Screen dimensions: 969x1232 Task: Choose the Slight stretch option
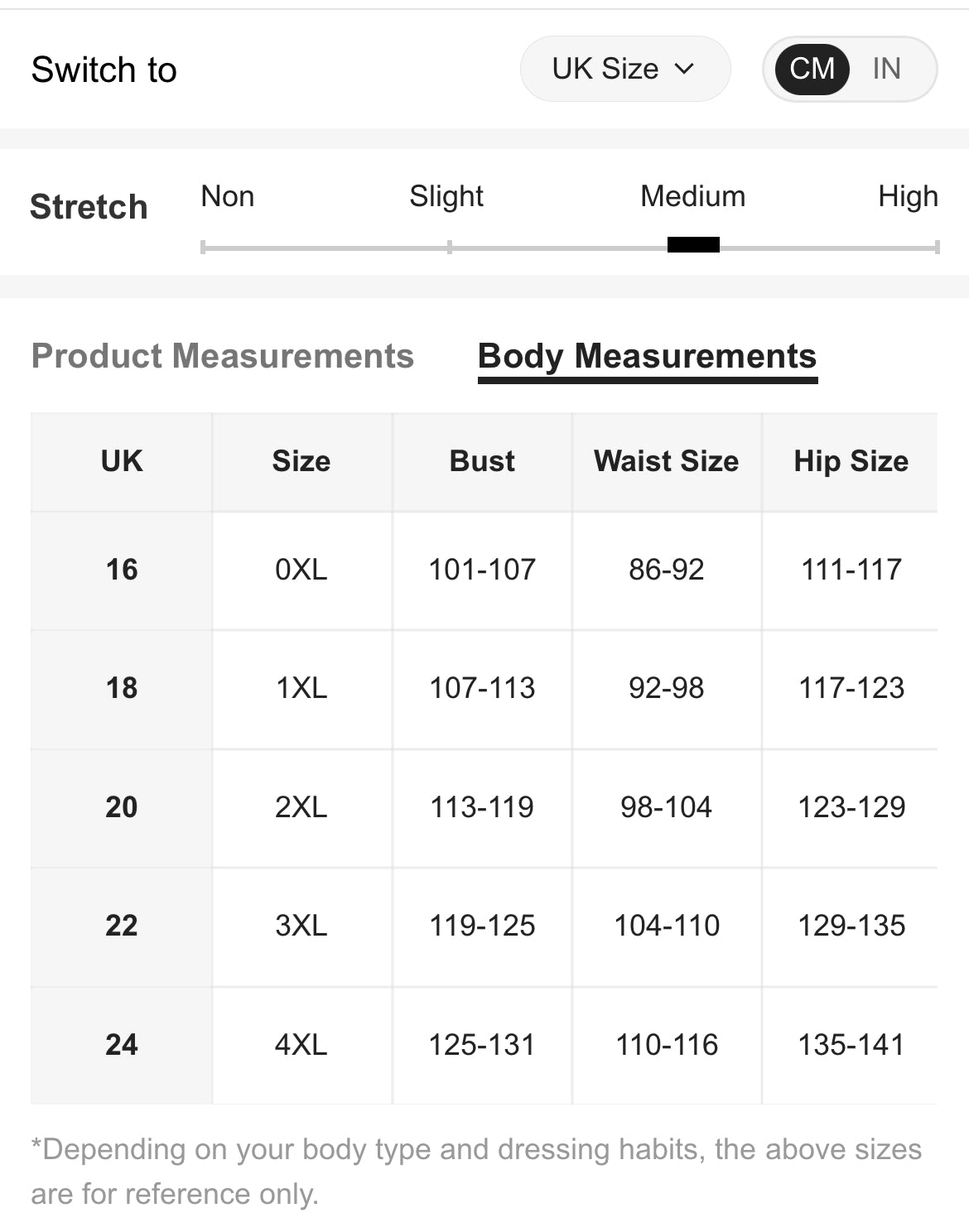tap(445, 196)
